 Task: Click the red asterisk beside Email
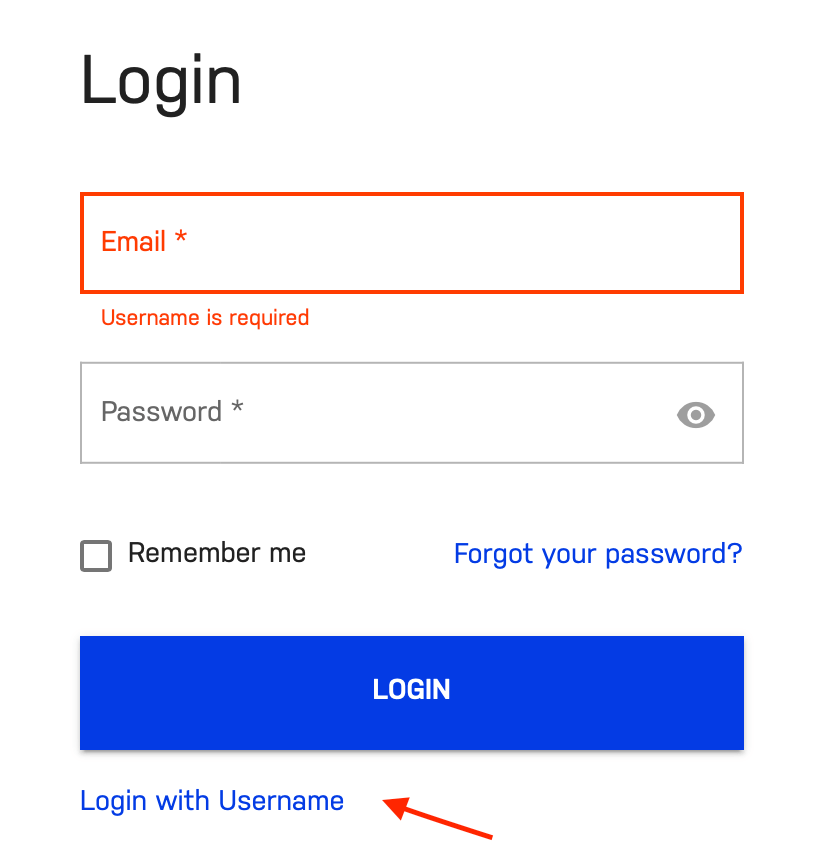click(x=181, y=237)
